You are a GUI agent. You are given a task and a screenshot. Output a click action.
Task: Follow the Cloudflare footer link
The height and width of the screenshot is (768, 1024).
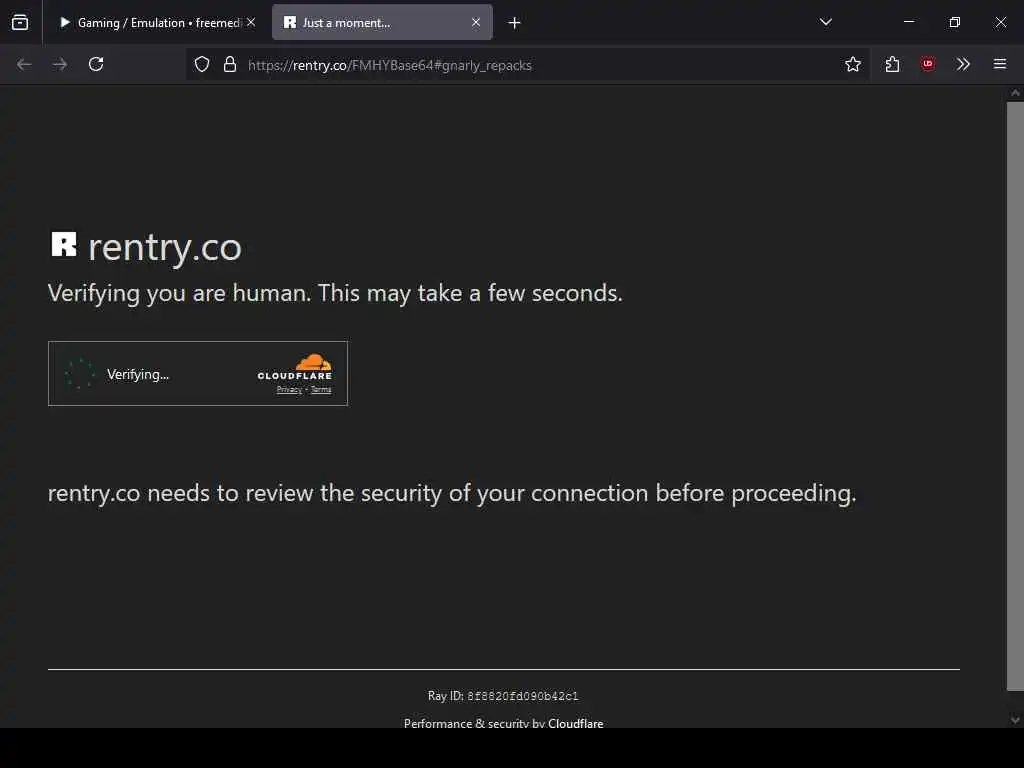(x=575, y=723)
